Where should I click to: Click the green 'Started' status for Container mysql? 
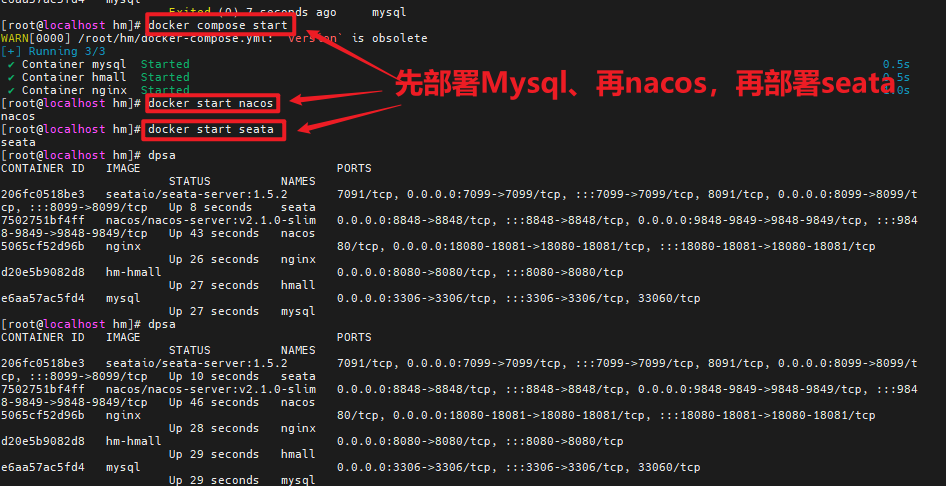point(164,64)
